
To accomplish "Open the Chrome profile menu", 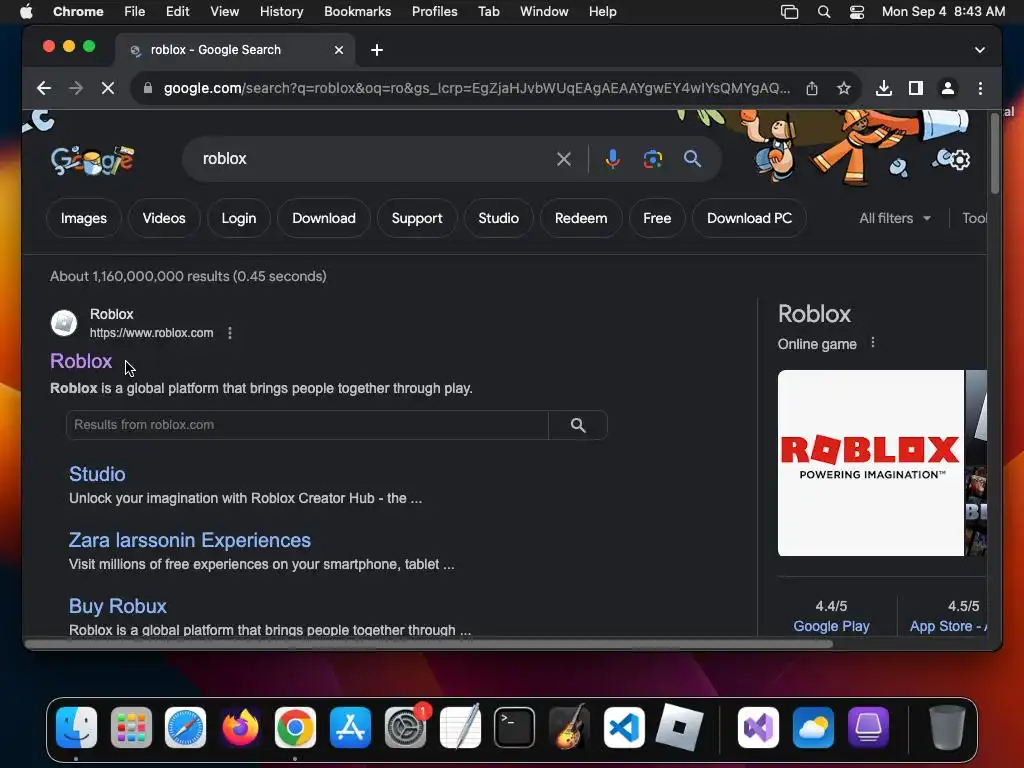I will [x=948, y=88].
